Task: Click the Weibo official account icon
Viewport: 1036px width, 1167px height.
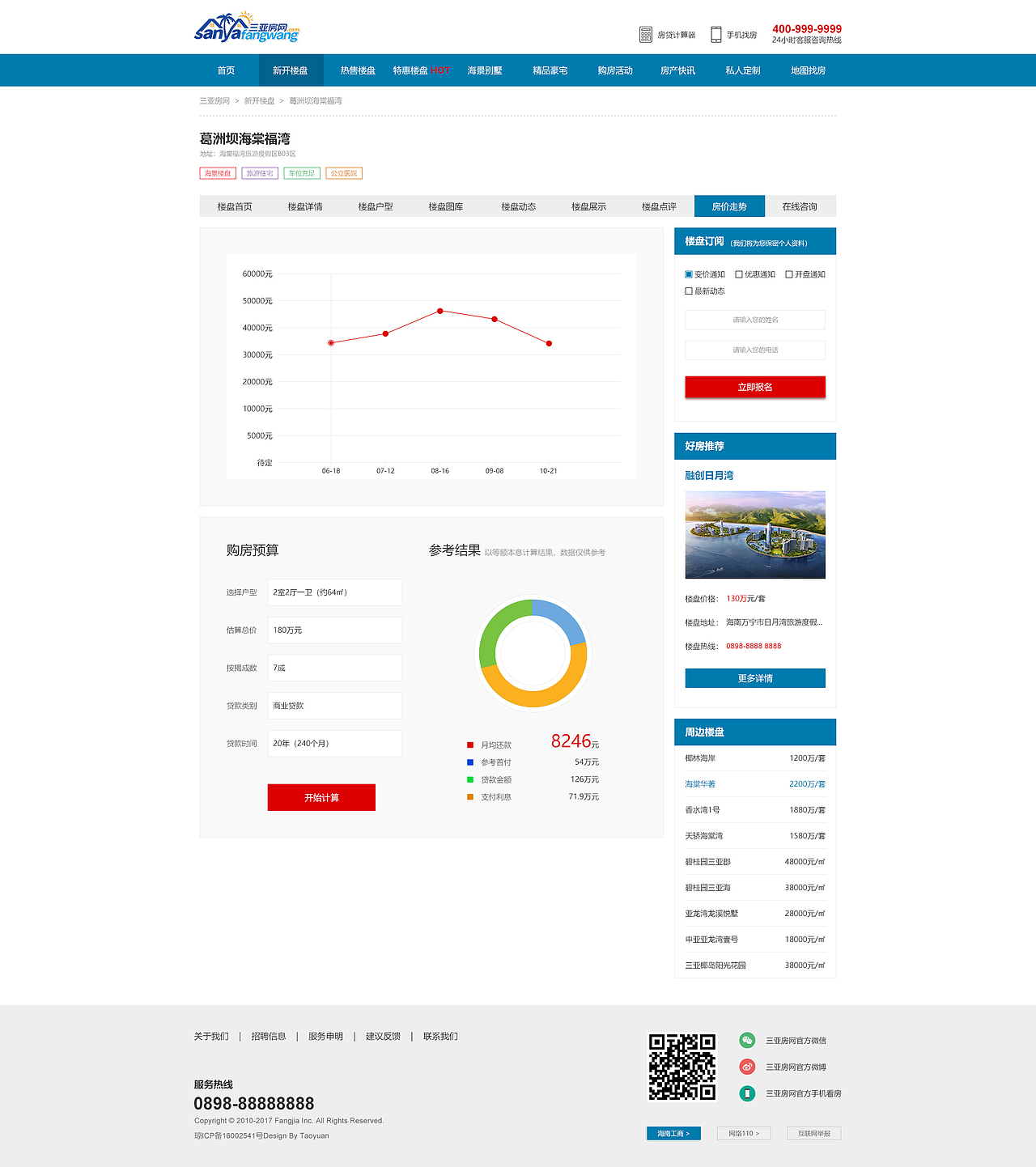Action: click(x=747, y=1067)
